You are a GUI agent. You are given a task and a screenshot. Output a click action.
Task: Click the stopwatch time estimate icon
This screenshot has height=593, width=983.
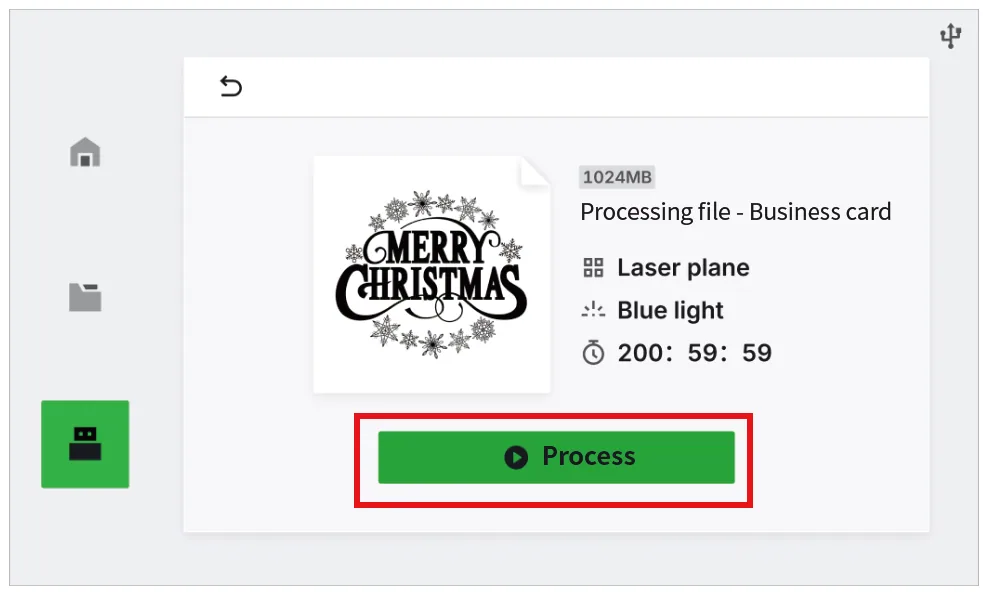point(593,352)
